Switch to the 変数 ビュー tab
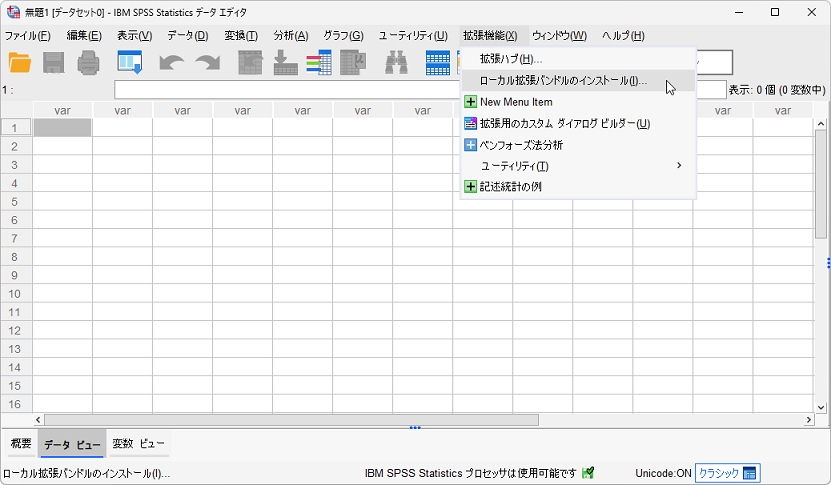This screenshot has height=485, width=831. tap(138, 444)
